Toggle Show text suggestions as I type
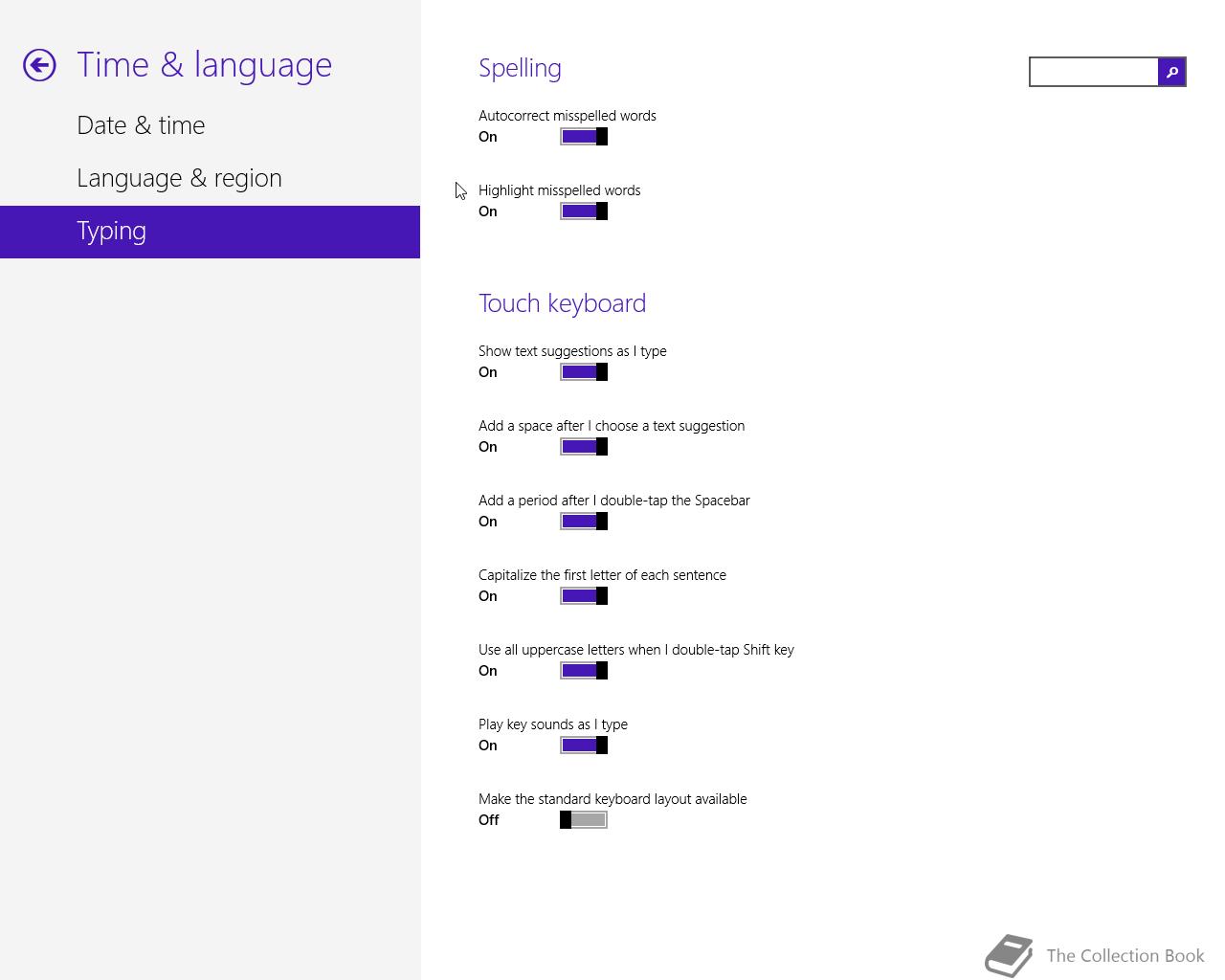The height and width of the screenshot is (980, 1225). 584,372
